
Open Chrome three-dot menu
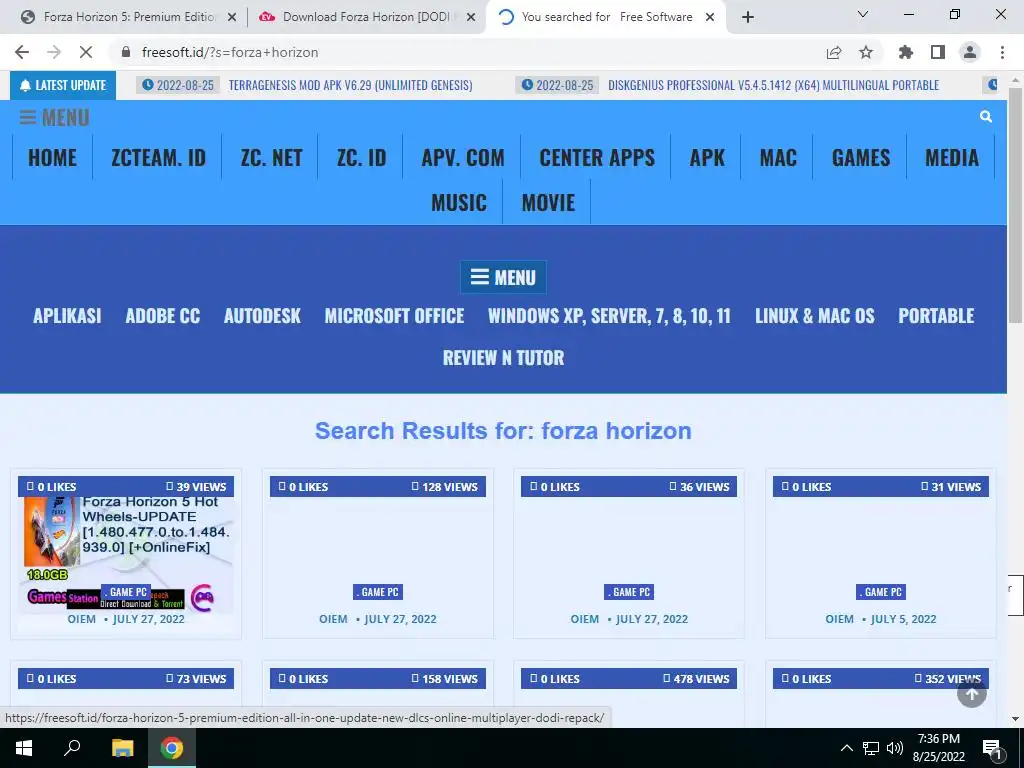pyautogui.click(x=1002, y=52)
